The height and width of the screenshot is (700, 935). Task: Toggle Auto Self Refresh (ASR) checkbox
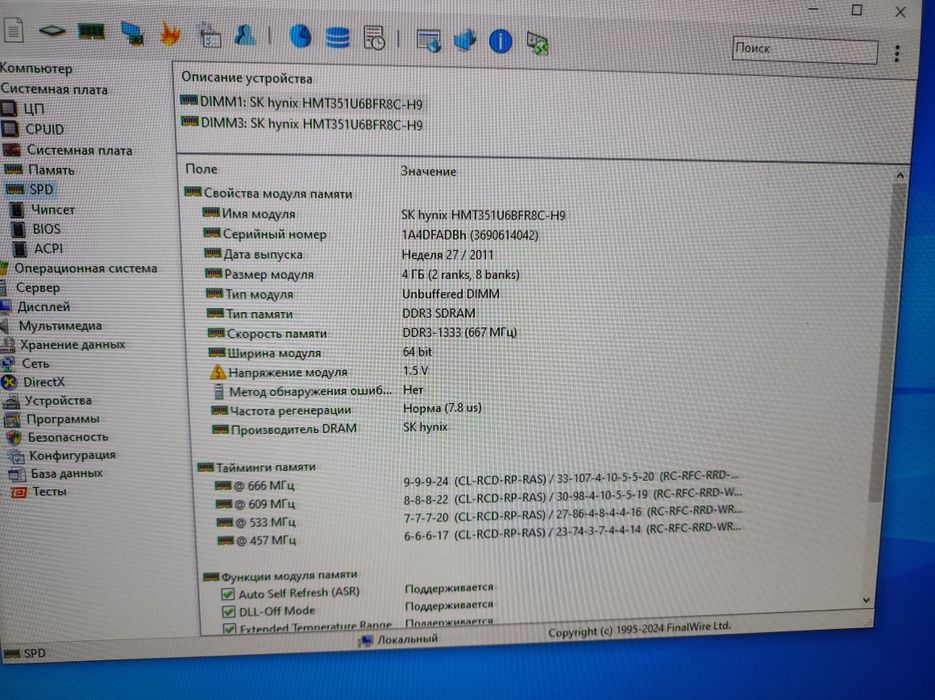(228, 594)
